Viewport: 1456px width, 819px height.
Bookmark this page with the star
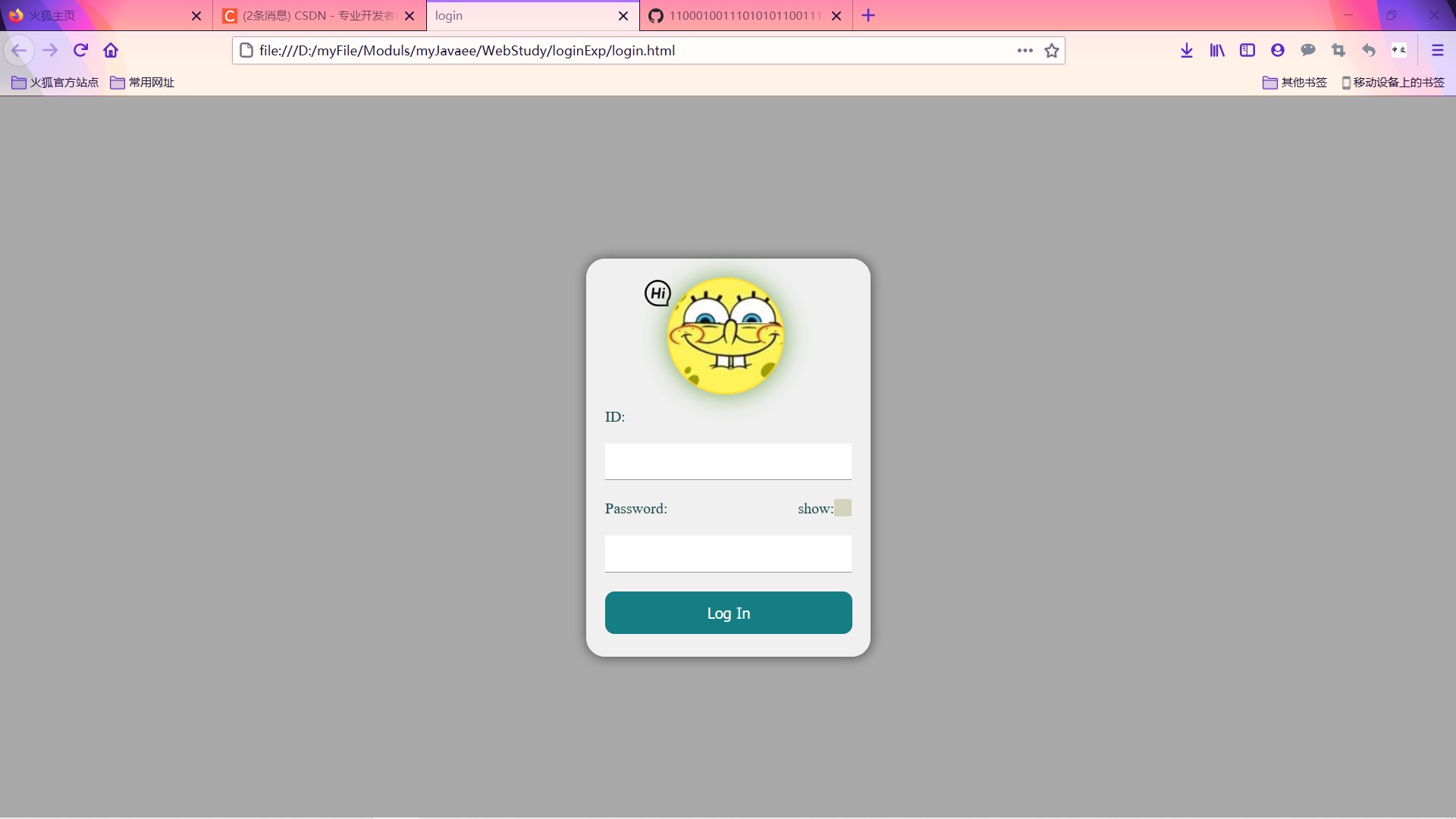[1052, 51]
